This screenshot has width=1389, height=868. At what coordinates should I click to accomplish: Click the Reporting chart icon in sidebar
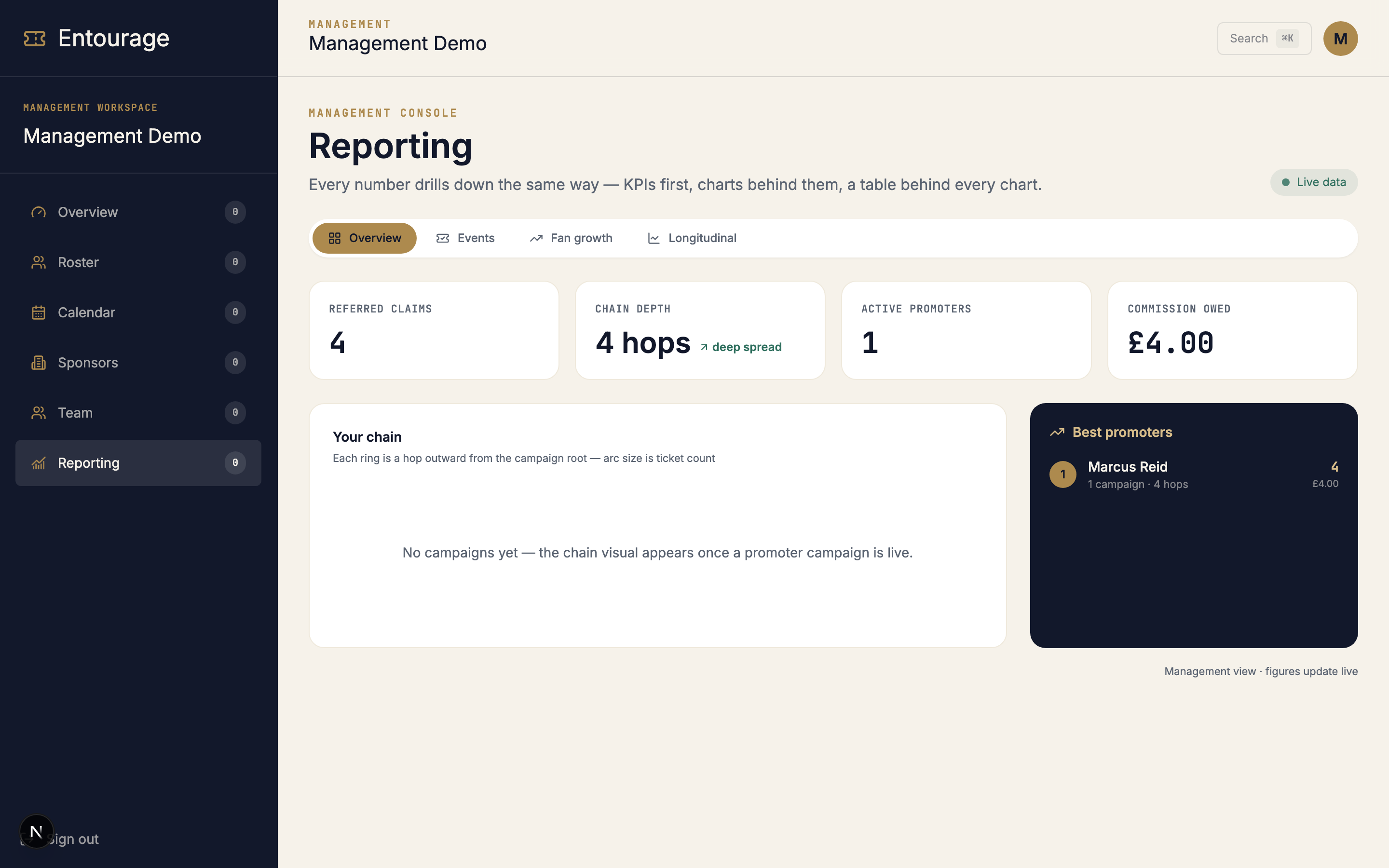point(39,463)
